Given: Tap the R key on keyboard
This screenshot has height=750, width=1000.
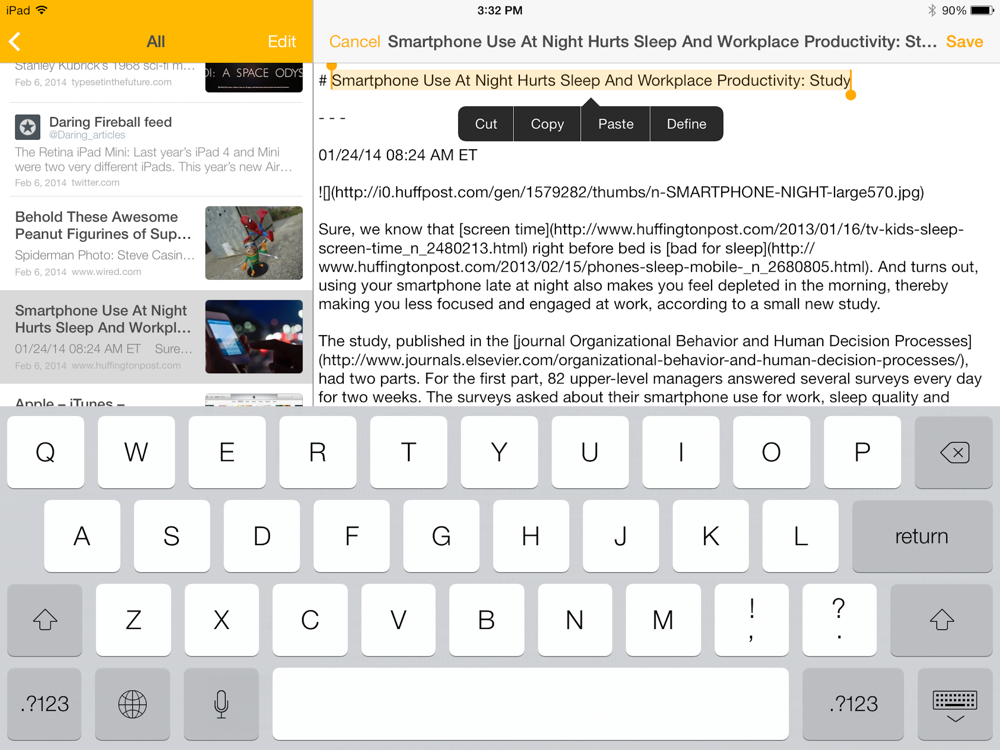Looking at the screenshot, I should coord(318,453).
